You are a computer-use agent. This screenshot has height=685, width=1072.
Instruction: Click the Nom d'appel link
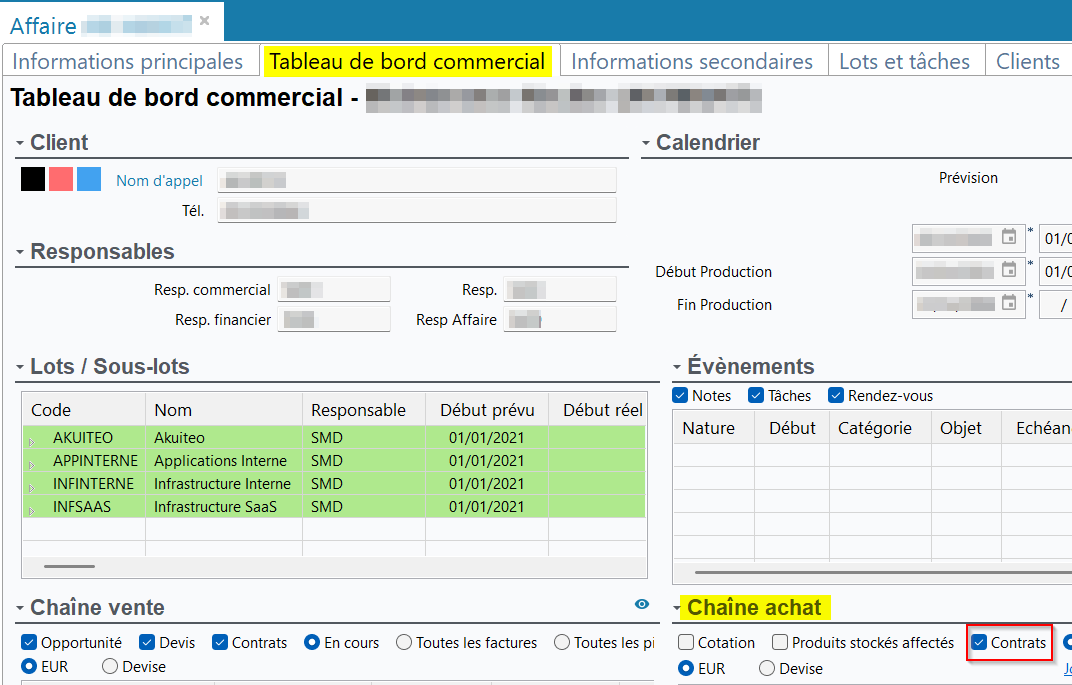(159, 181)
